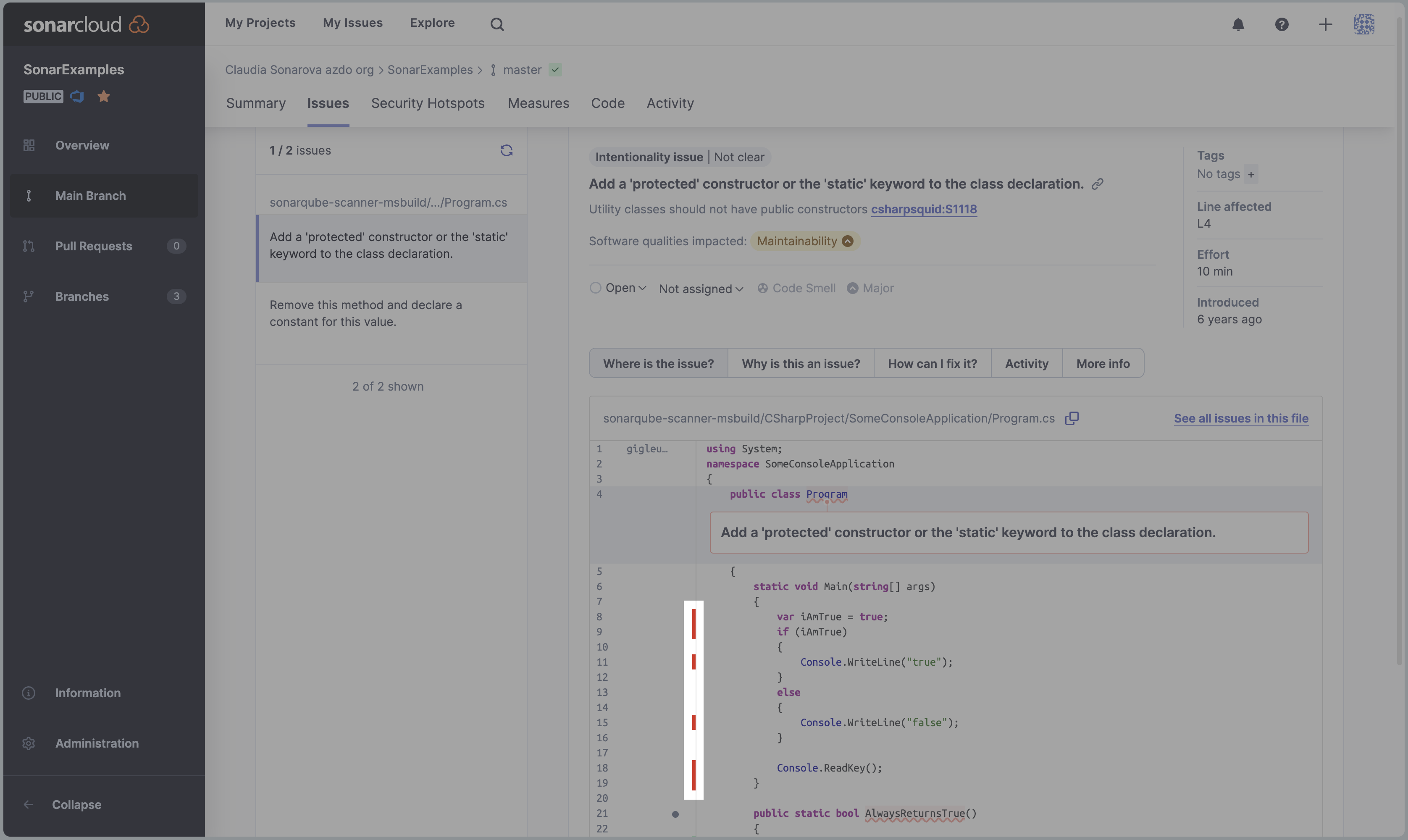Click the Maintainability quality badge
Screen dimensions: 1408x840
(x=805, y=241)
